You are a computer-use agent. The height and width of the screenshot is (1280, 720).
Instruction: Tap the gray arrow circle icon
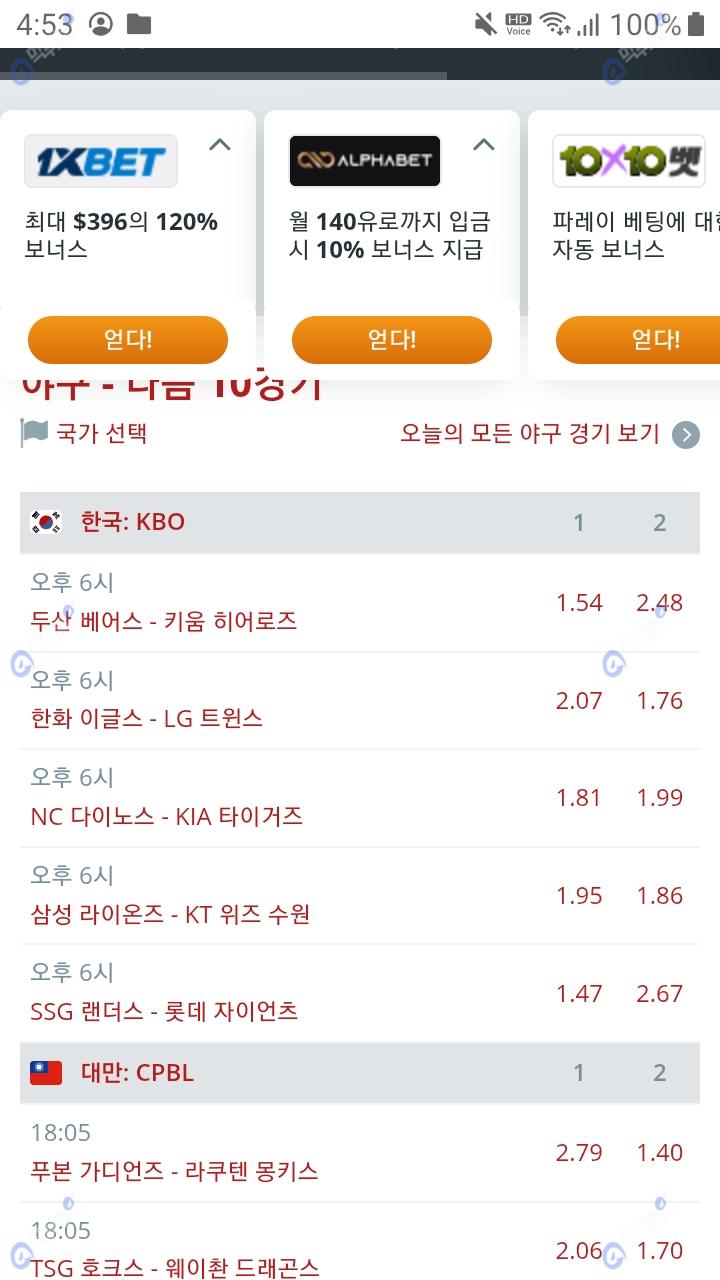click(686, 435)
